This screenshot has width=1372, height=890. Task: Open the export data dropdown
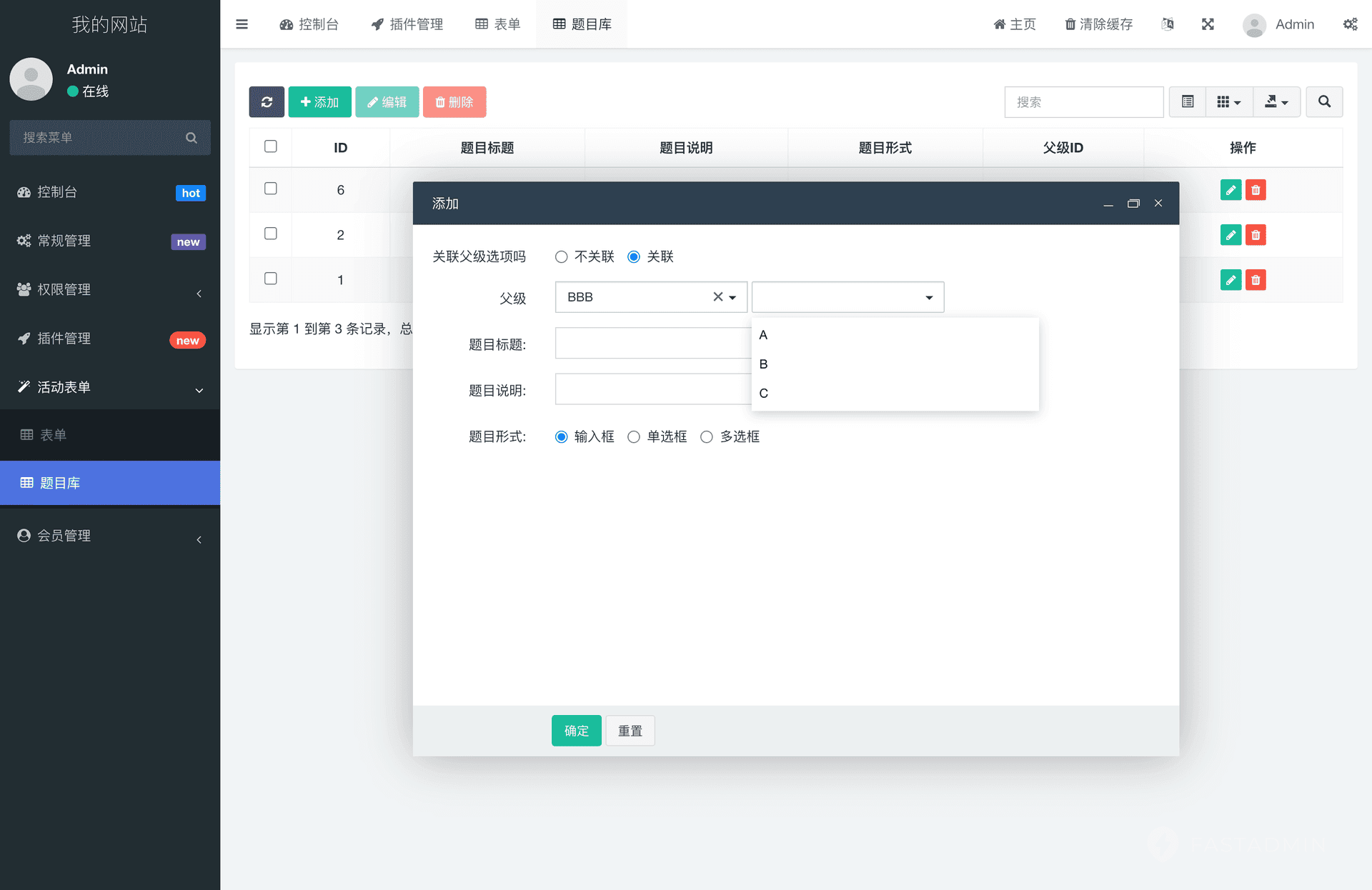pos(1276,102)
